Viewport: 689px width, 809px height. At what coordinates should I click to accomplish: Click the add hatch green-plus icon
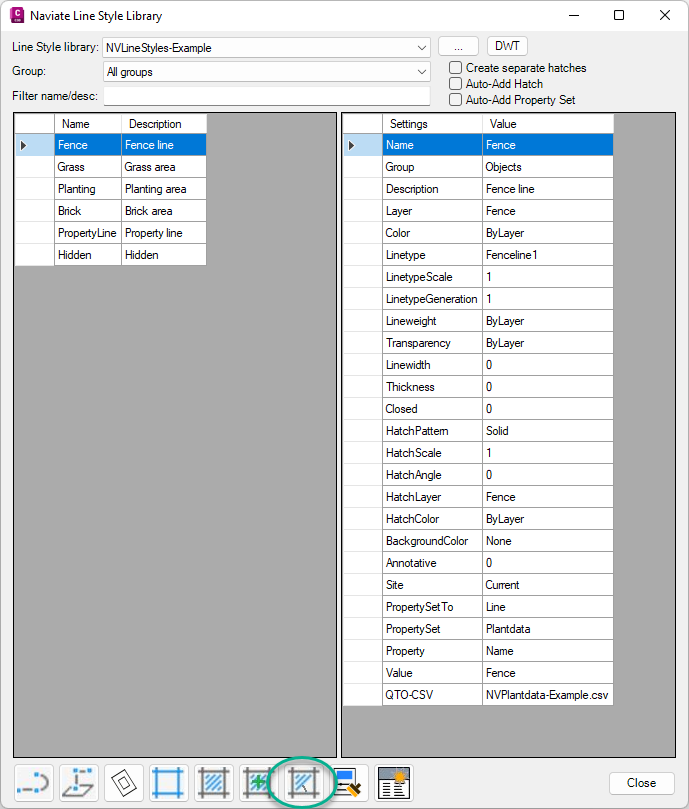click(x=258, y=783)
